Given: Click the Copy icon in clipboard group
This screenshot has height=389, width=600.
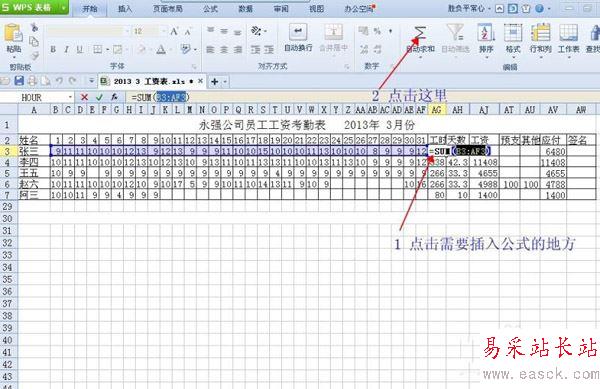Looking at the screenshot, I should pyautogui.click(x=34, y=41).
